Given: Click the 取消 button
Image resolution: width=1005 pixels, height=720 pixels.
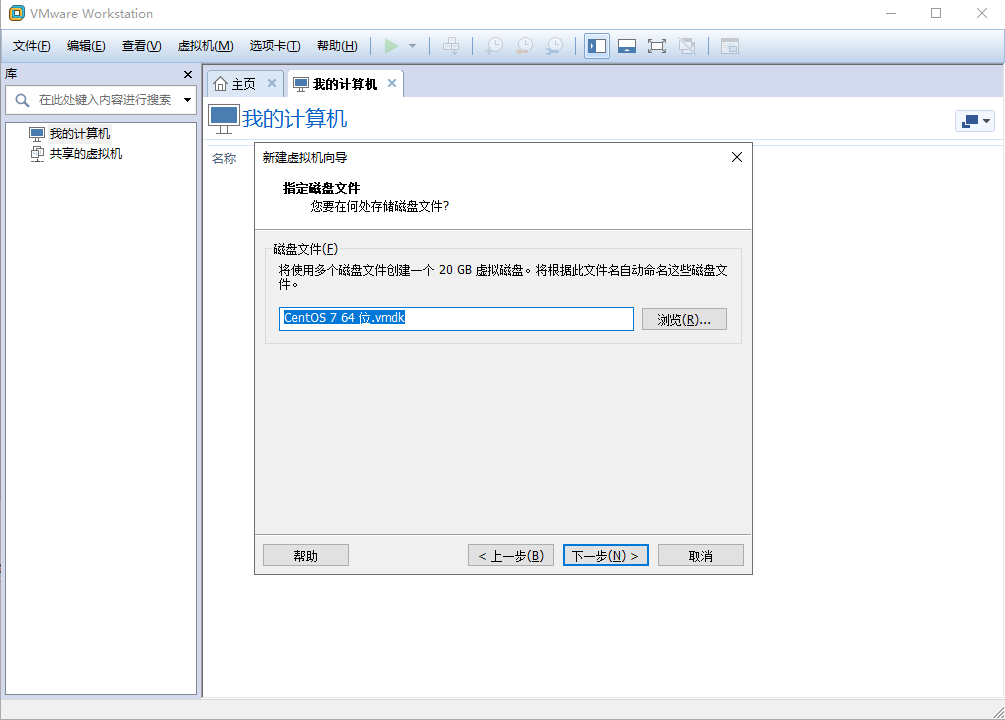Looking at the screenshot, I should pos(701,555).
